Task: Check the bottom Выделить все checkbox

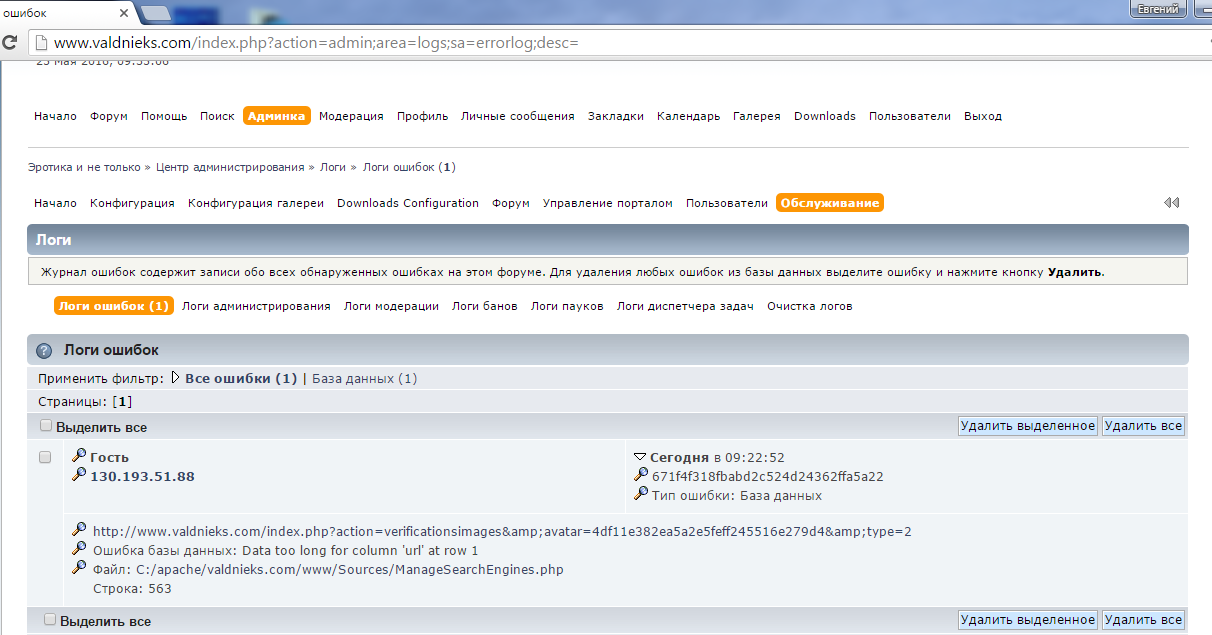Action: click(x=49, y=620)
